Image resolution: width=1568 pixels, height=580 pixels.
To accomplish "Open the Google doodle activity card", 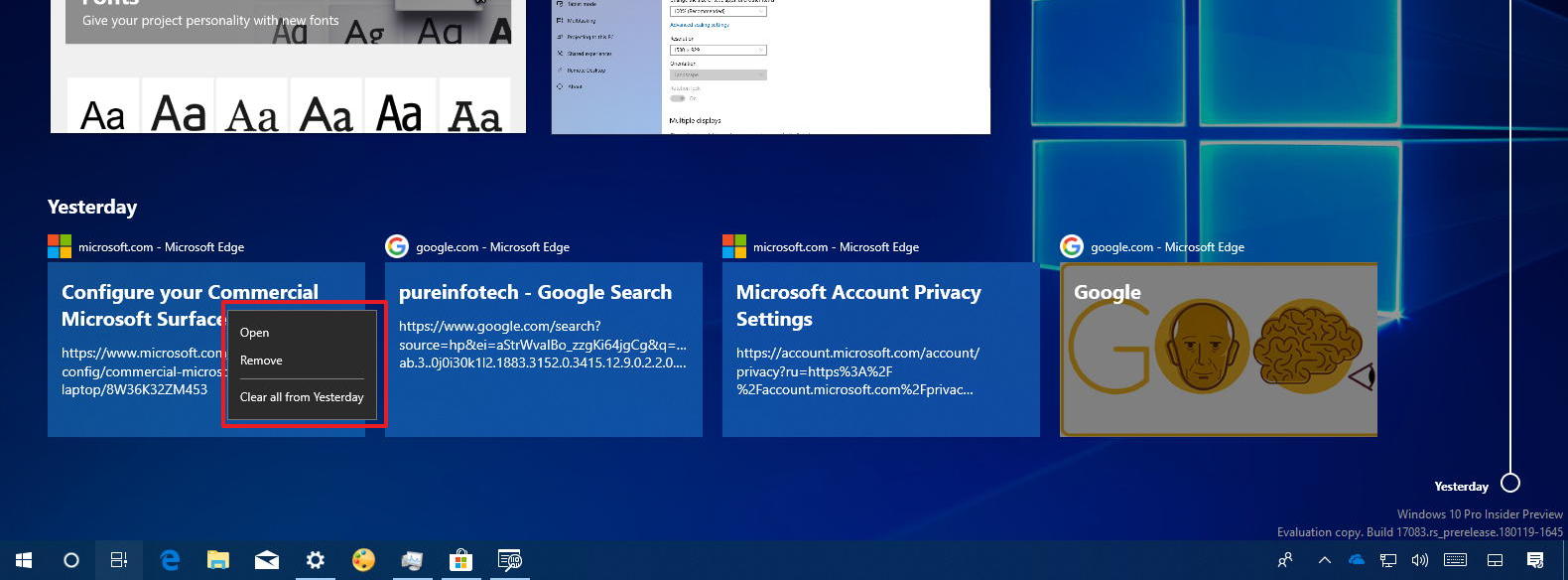I will [x=1219, y=350].
